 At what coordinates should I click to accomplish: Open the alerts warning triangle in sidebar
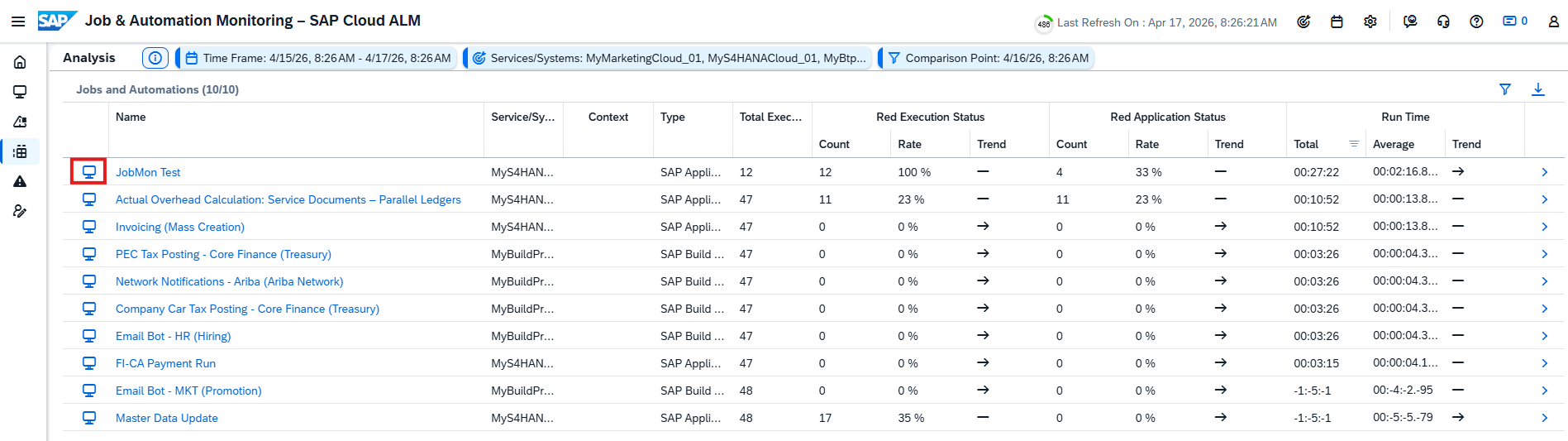click(20, 181)
